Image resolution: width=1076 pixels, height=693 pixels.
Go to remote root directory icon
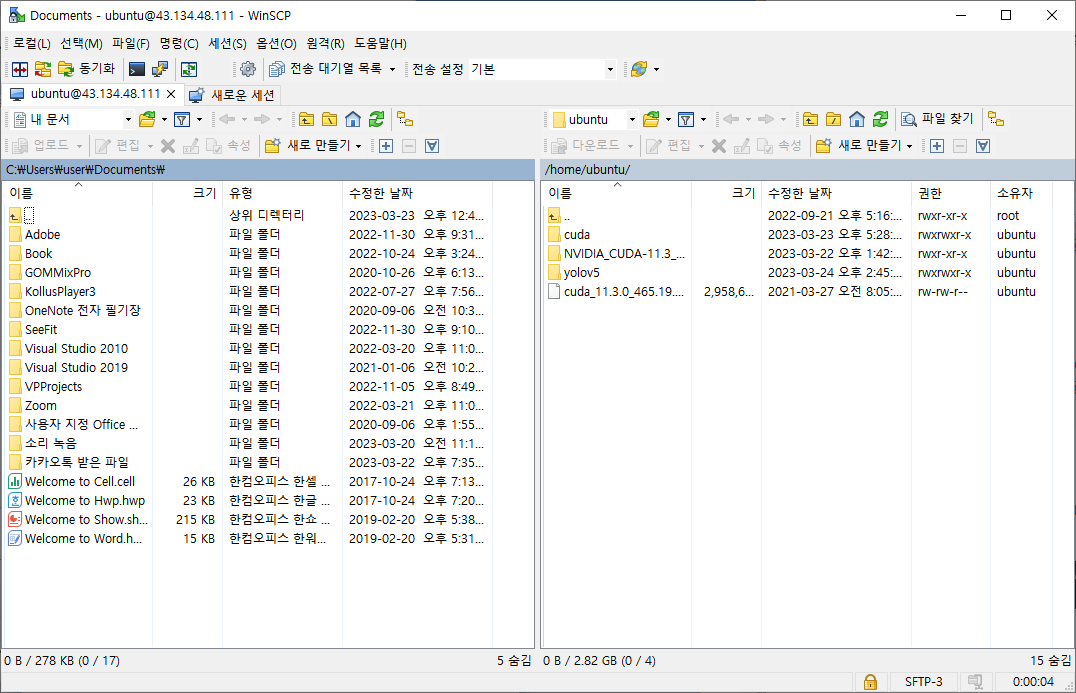[834, 119]
